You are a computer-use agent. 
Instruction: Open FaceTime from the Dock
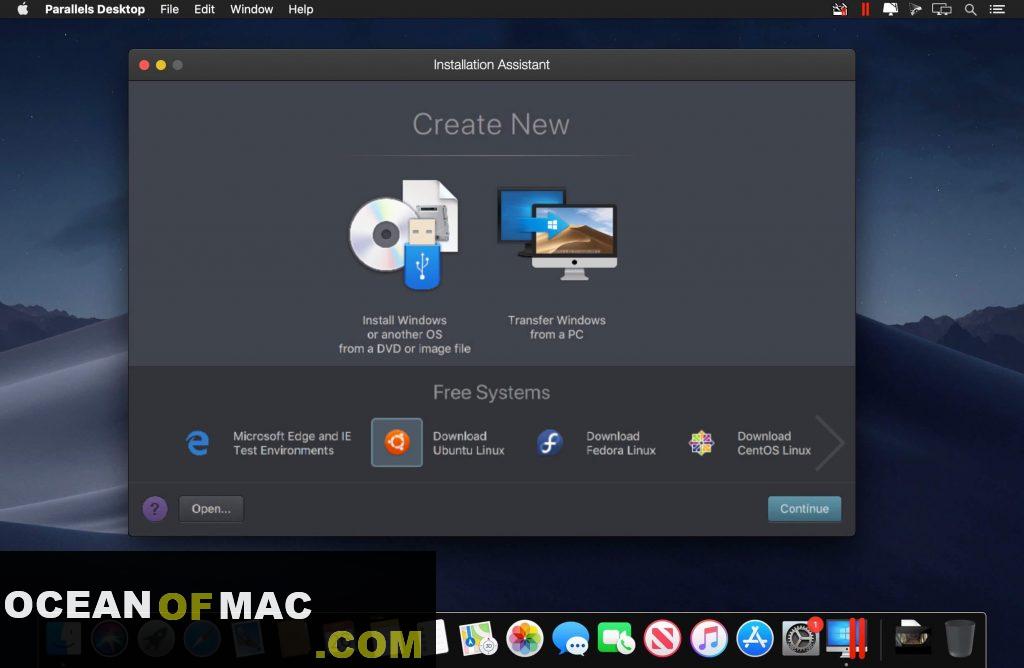pyautogui.click(x=616, y=638)
